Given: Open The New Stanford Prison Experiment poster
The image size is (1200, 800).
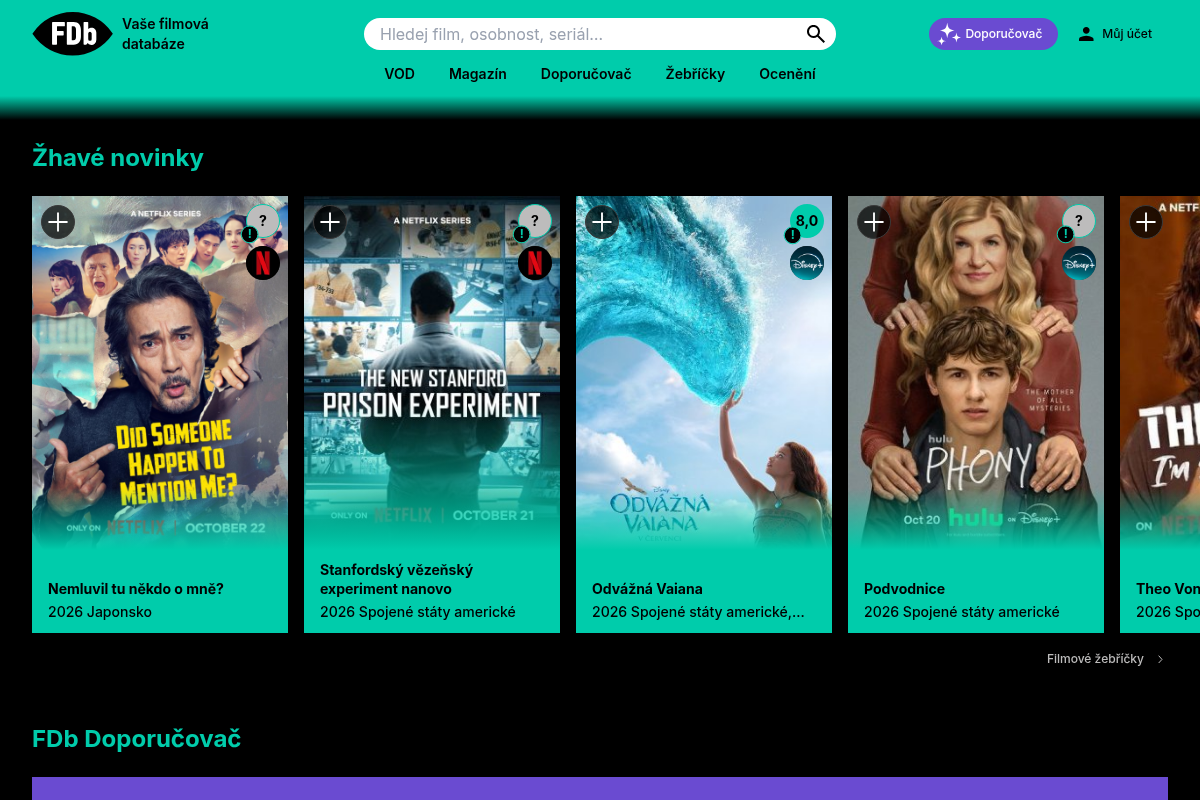Looking at the screenshot, I should click(x=432, y=372).
